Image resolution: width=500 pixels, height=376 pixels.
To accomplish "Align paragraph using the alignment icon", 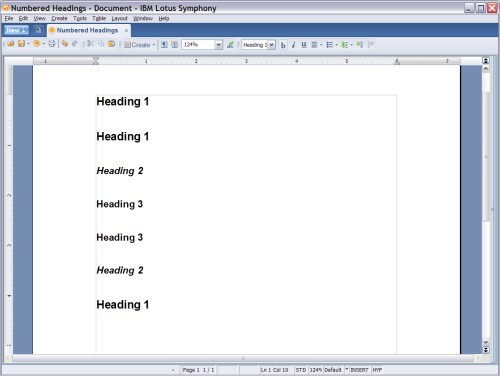I will (314, 45).
